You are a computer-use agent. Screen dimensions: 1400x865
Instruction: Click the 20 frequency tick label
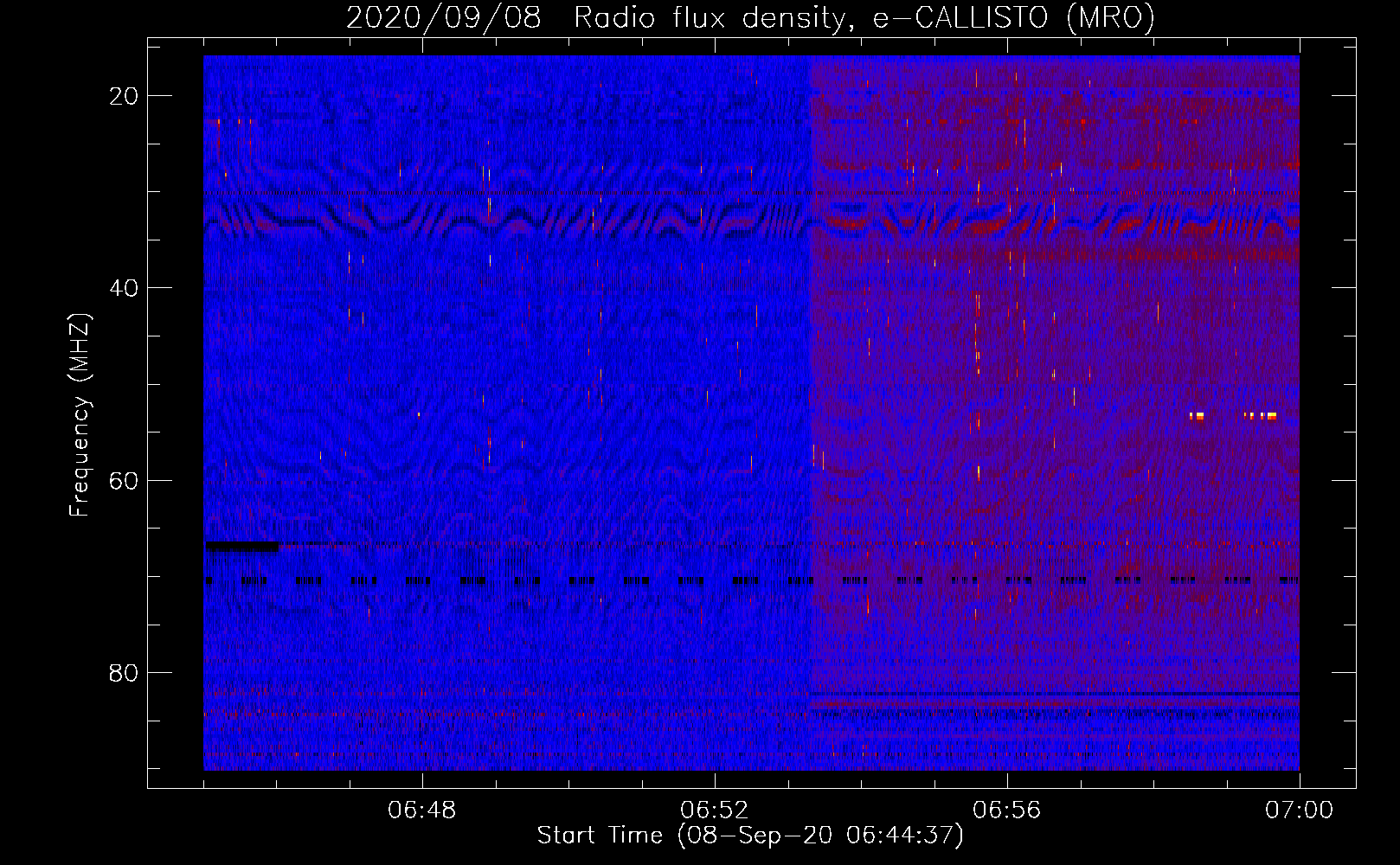(x=125, y=96)
